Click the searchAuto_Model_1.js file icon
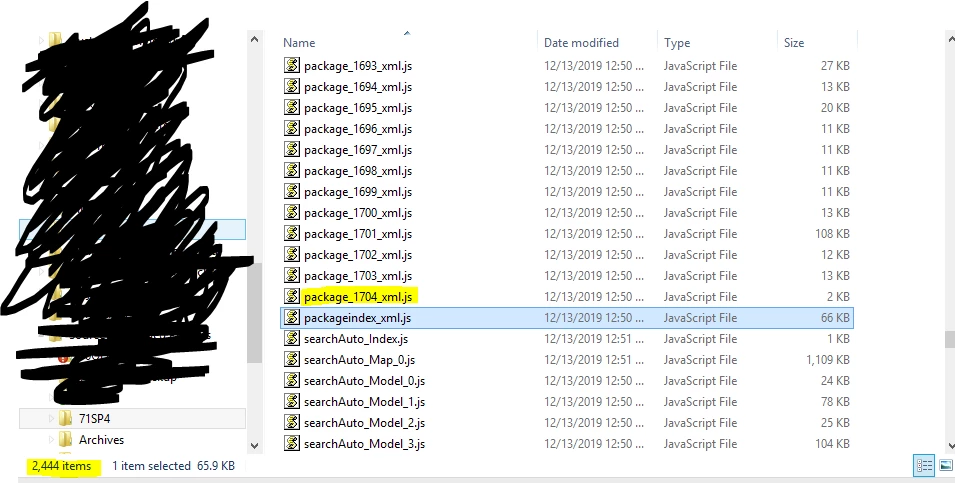 point(292,401)
